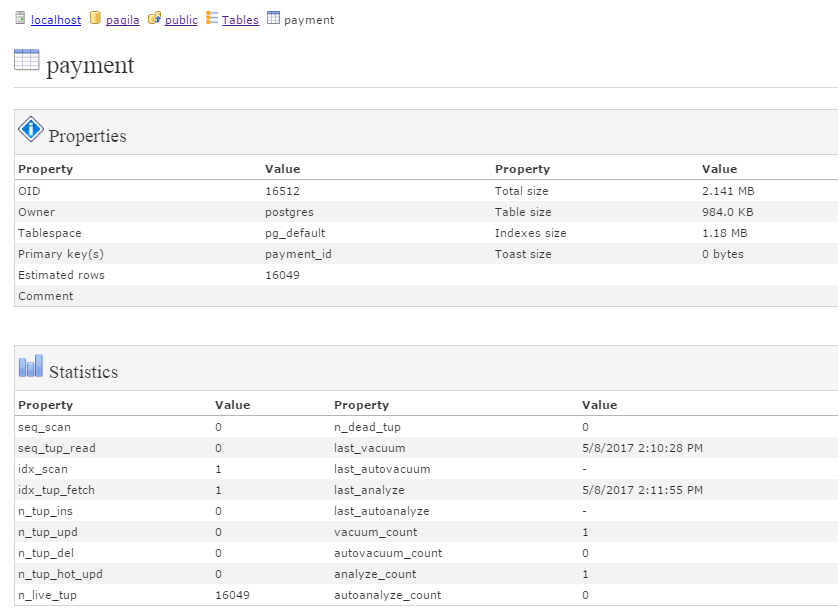Click the pagila database cylinder icon
This screenshot has height=613, width=838.
point(95,18)
